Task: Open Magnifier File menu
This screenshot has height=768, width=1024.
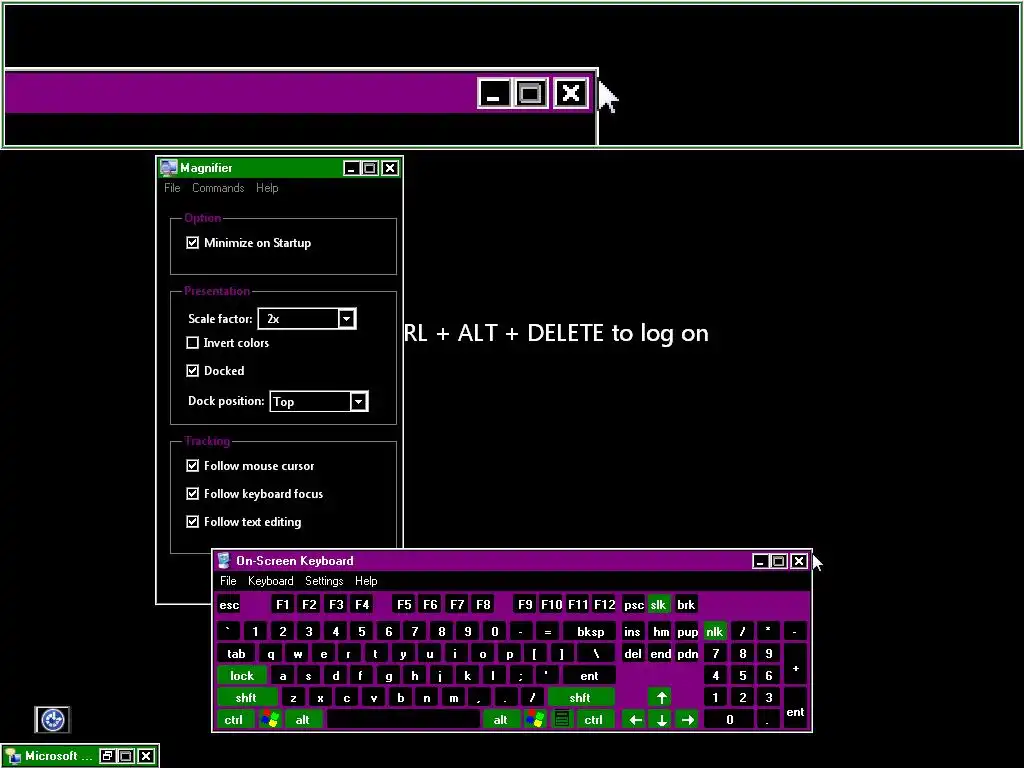Action: coord(172,188)
